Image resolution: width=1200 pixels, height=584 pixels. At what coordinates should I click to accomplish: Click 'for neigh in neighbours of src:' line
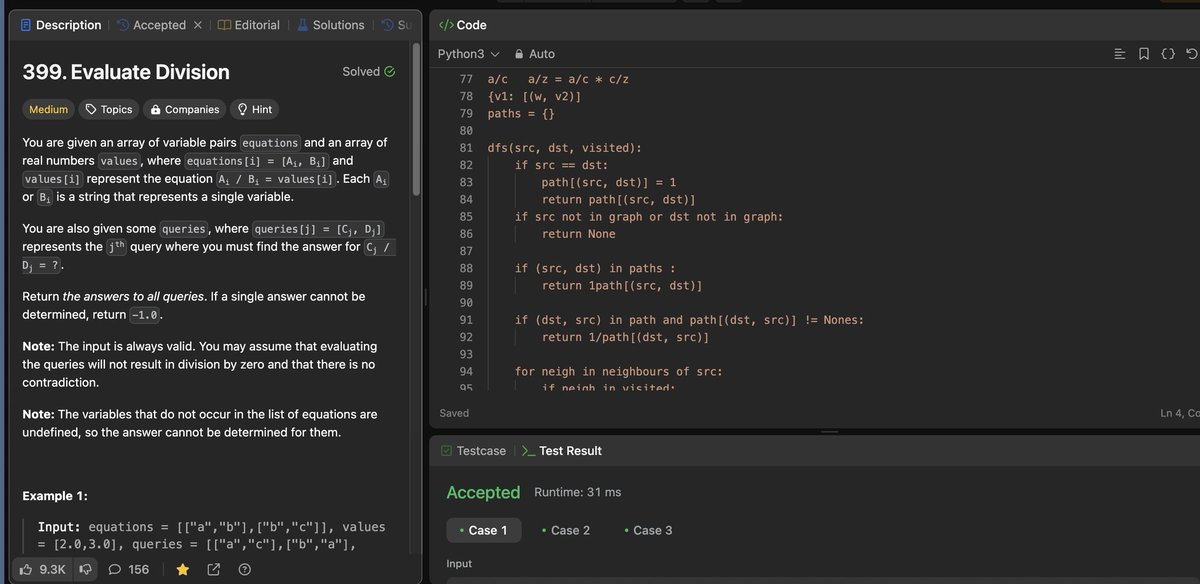tap(619, 371)
